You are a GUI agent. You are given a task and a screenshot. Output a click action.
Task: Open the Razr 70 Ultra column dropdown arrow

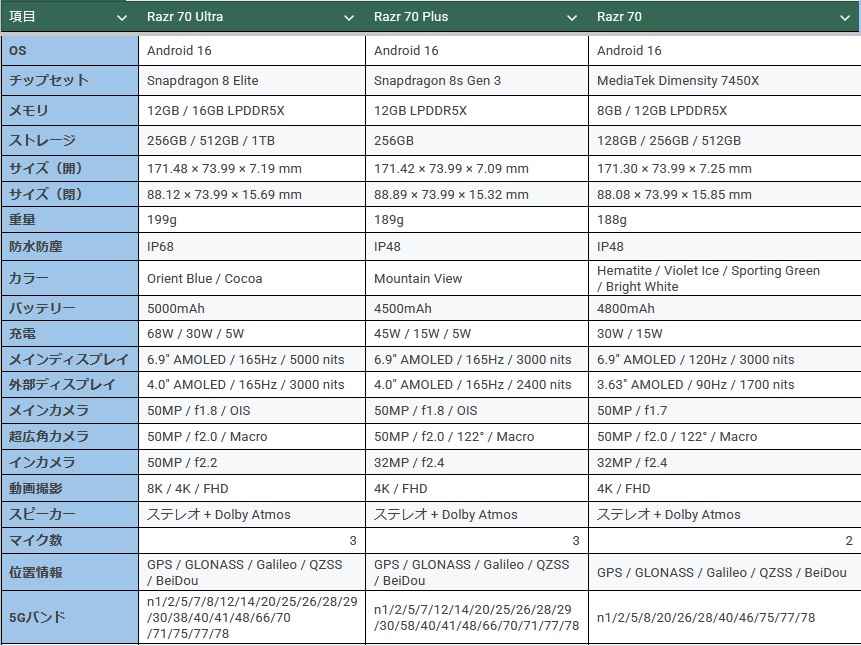(349, 18)
